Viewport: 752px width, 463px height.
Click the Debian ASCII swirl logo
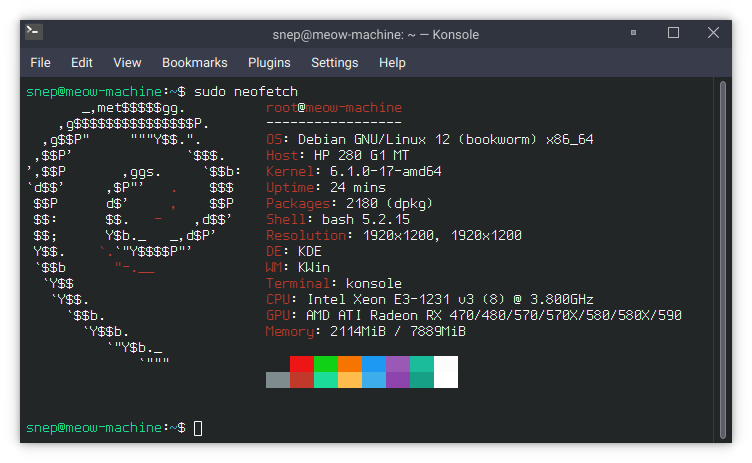pos(133,235)
